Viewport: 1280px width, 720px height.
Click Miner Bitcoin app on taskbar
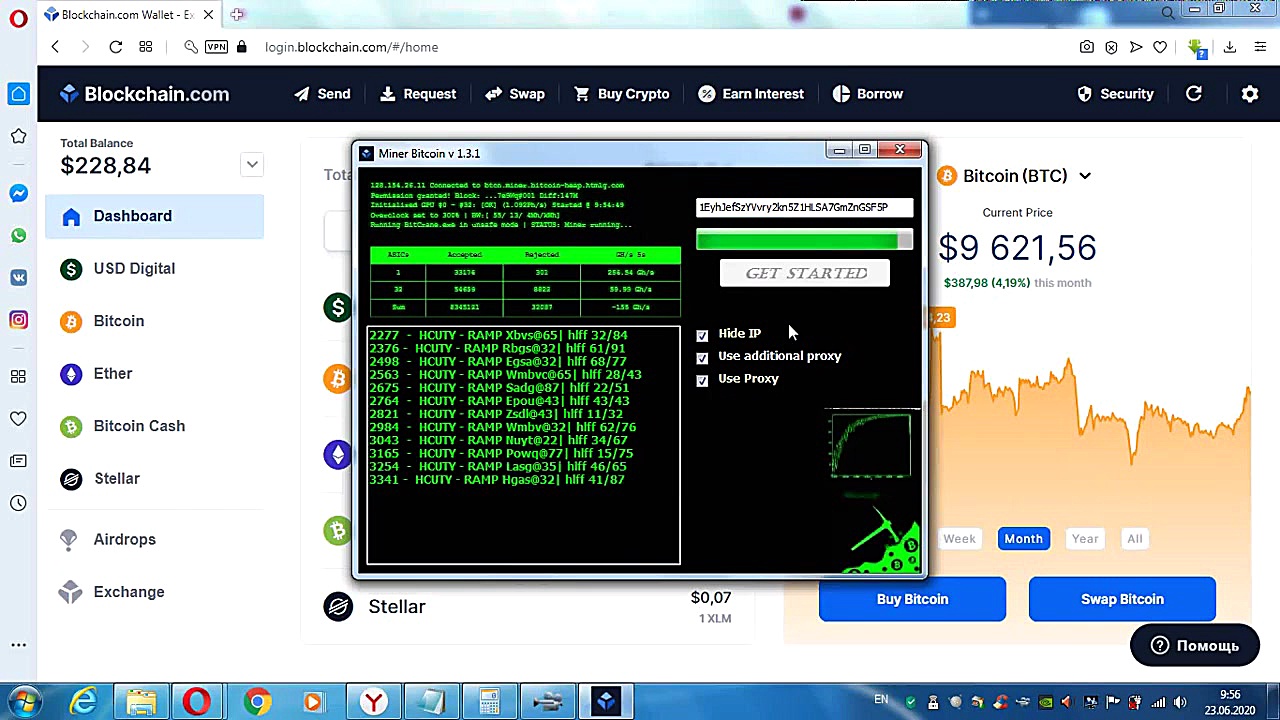coord(606,702)
